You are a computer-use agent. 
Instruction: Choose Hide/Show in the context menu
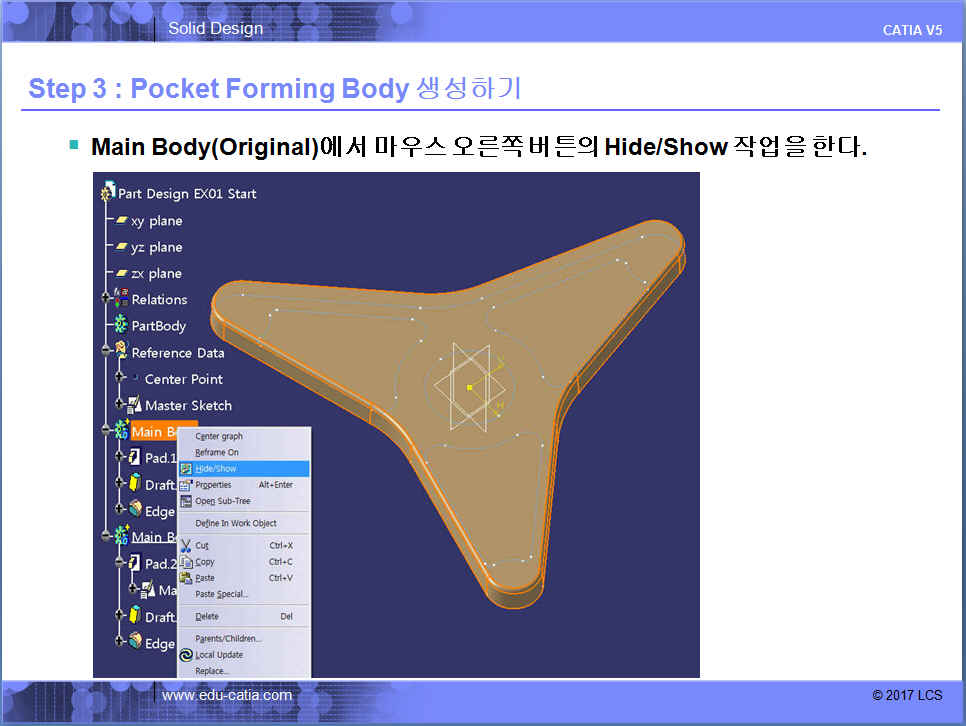(x=216, y=468)
